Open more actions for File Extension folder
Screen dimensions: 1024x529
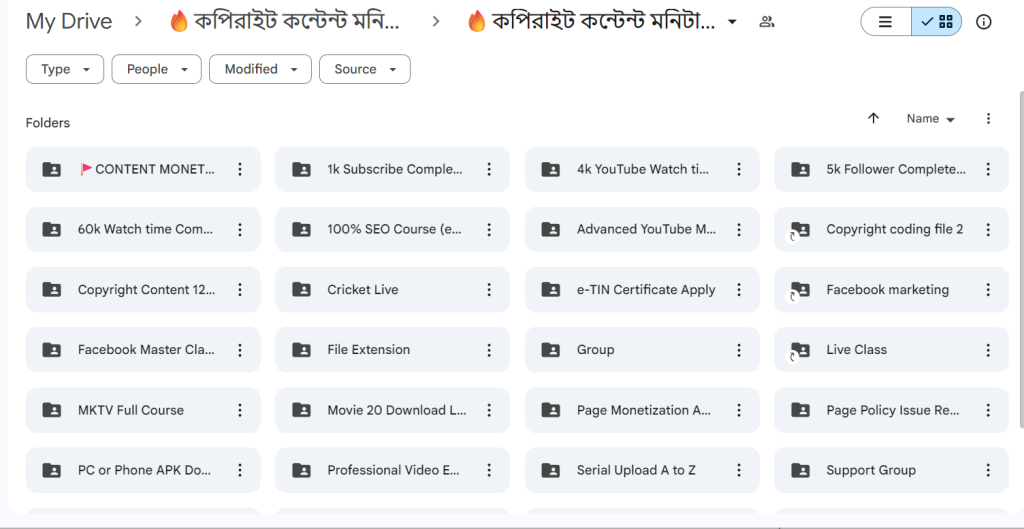pyautogui.click(x=489, y=349)
